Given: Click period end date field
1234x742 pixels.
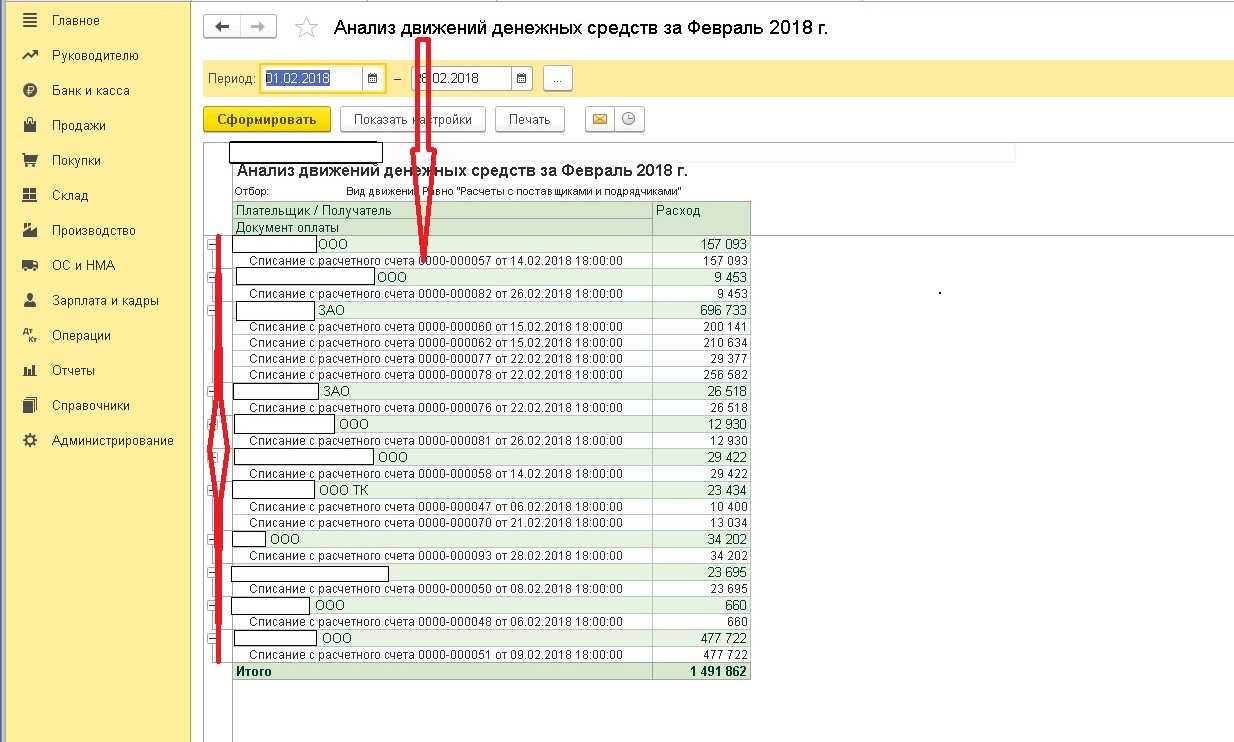Looking at the screenshot, I should [x=460, y=78].
